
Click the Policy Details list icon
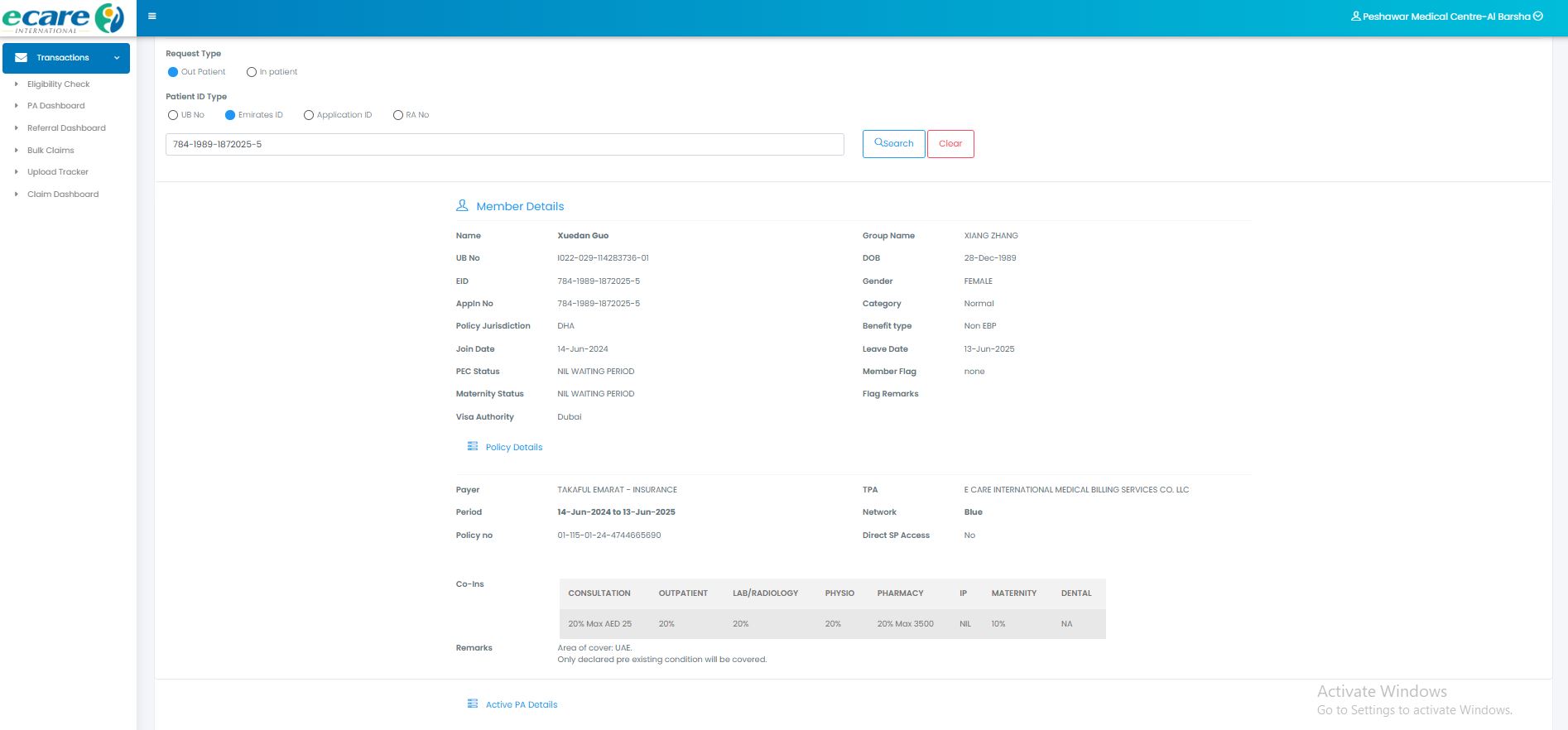[x=473, y=446]
